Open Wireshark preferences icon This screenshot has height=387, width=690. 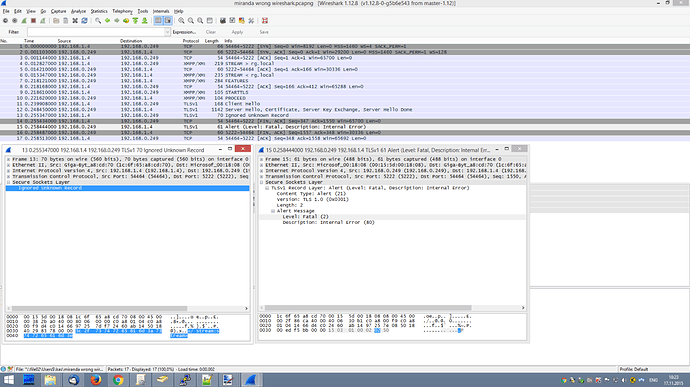coord(251,21)
